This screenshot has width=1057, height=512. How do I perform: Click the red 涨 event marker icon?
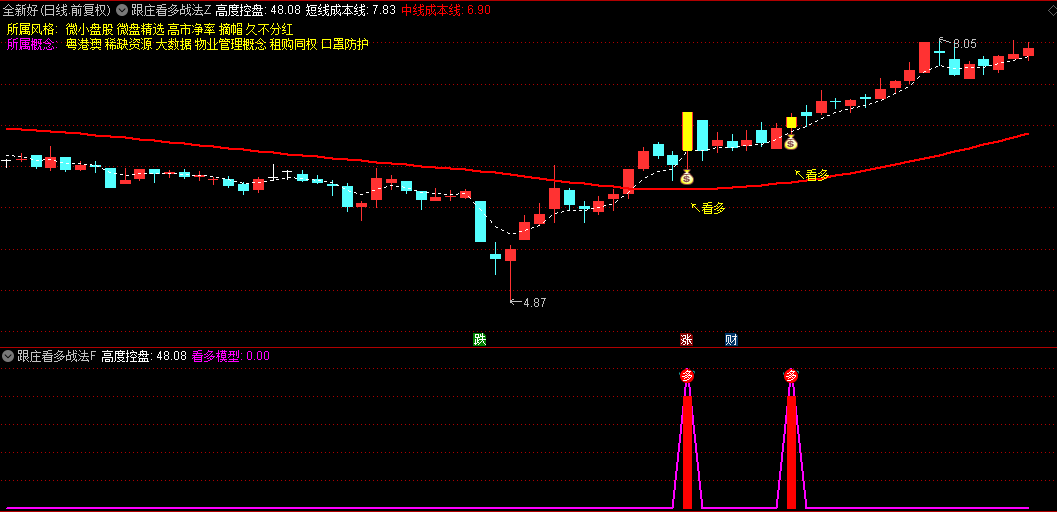coord(686,340)
